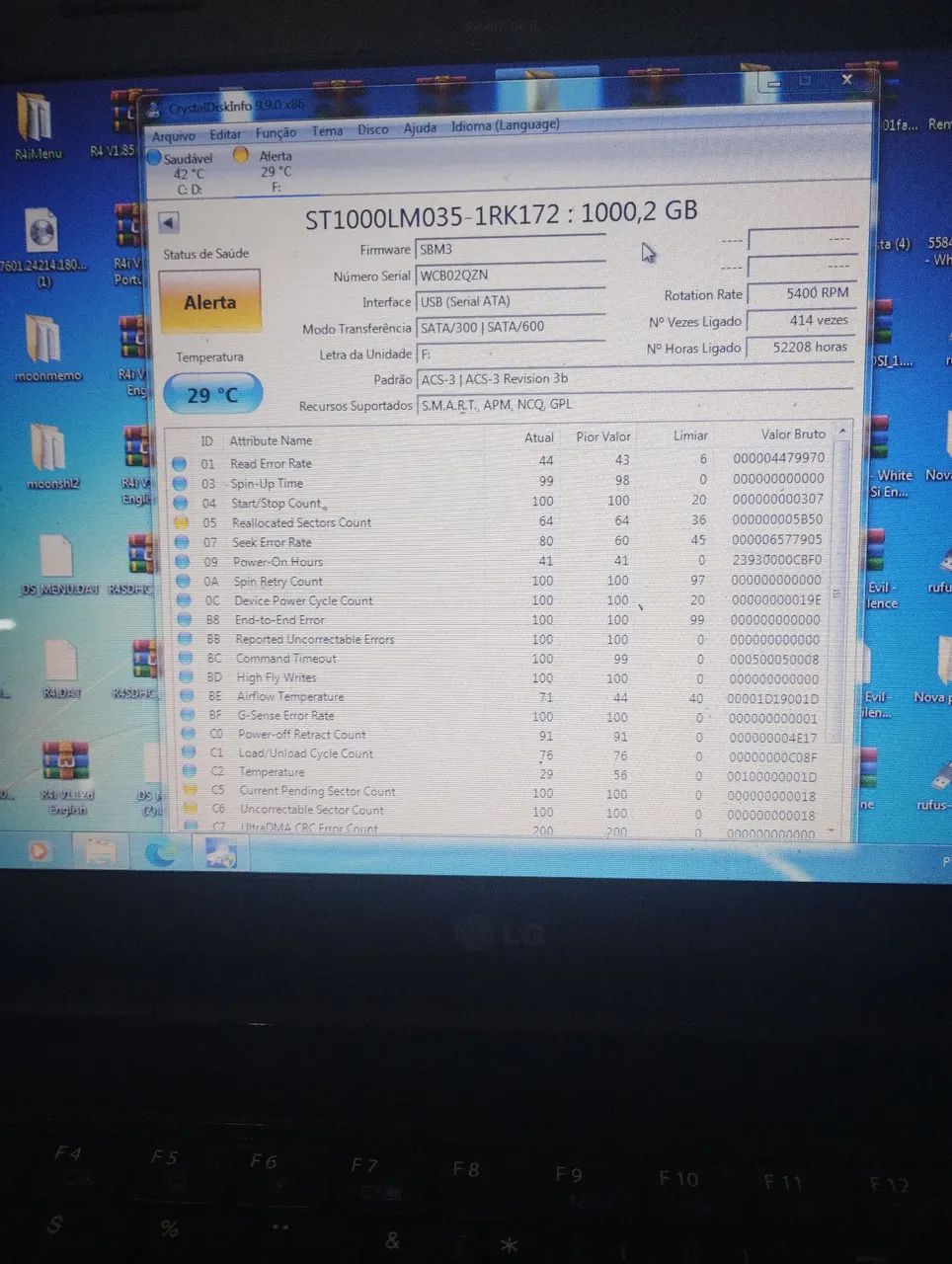Open the Editar menu
Screen dimensions: 952x1264
(225, 134)
